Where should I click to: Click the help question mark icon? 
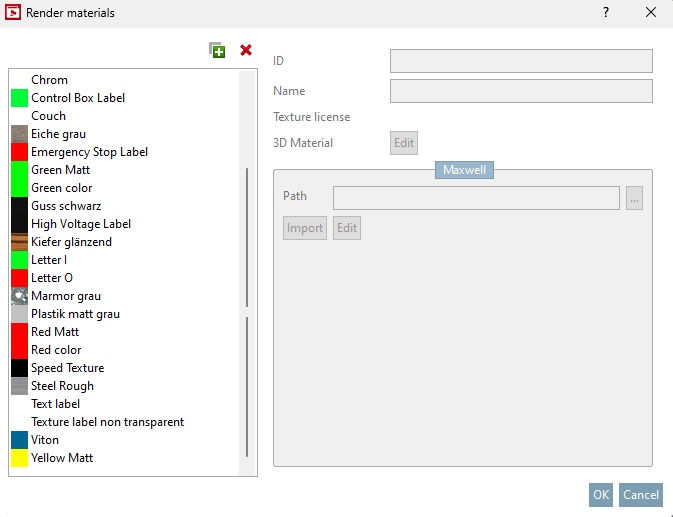(606, 13)
